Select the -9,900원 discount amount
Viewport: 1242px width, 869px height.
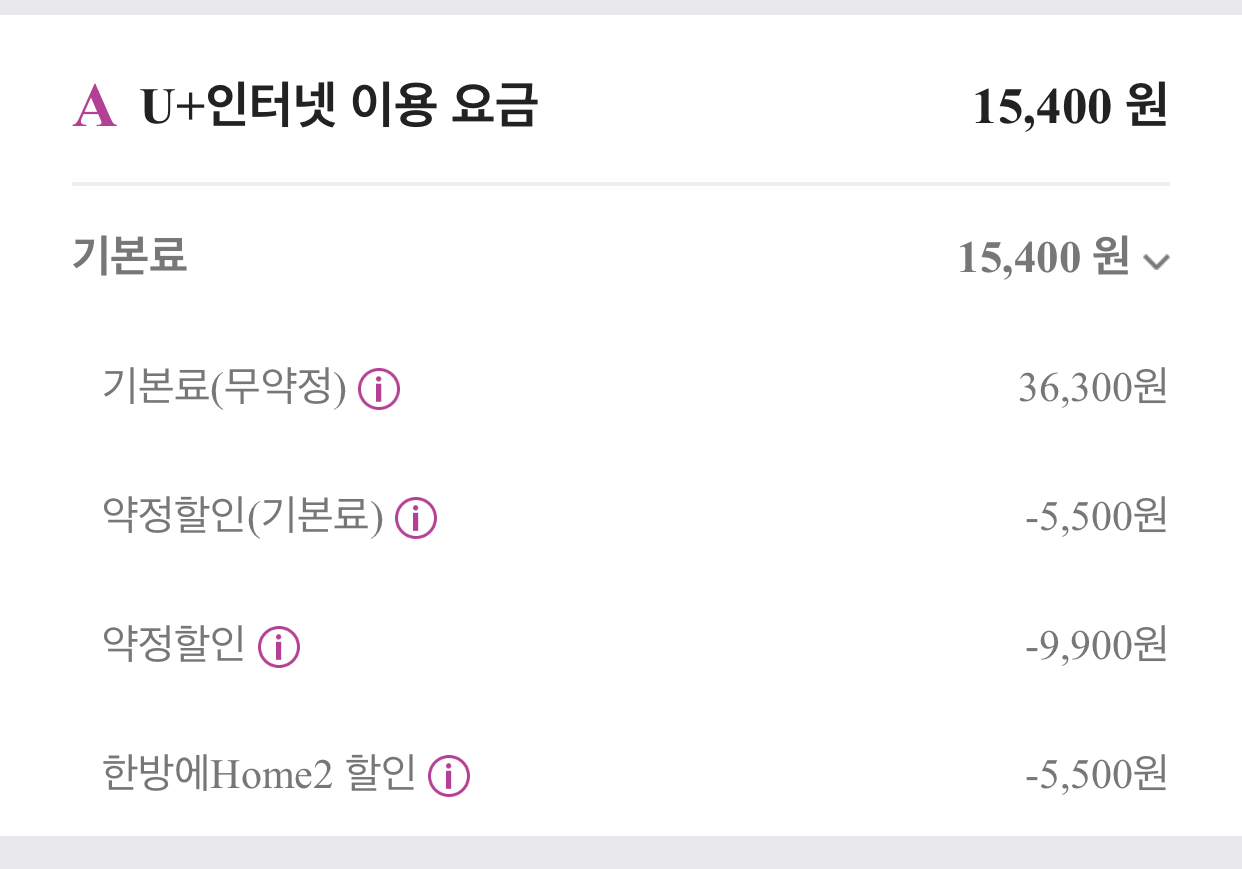coord(1096,646)
